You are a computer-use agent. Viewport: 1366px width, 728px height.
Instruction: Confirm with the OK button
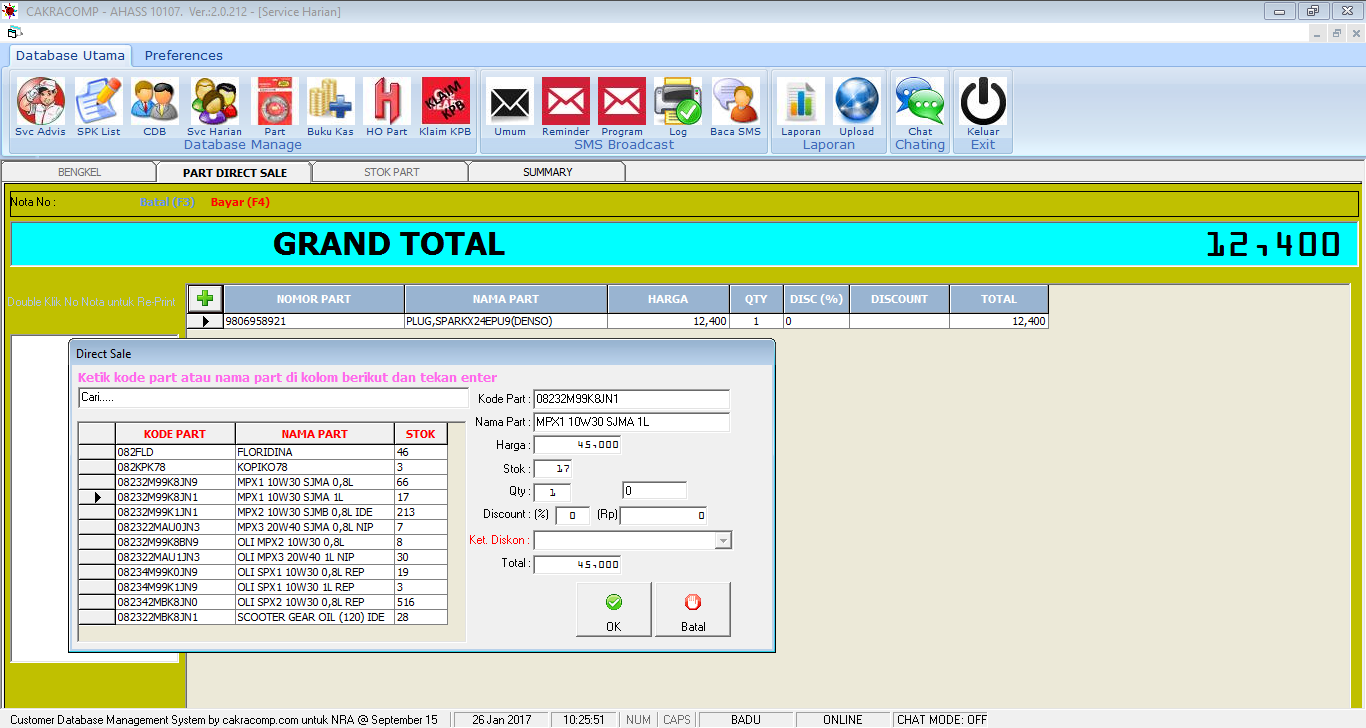point(613,609)
